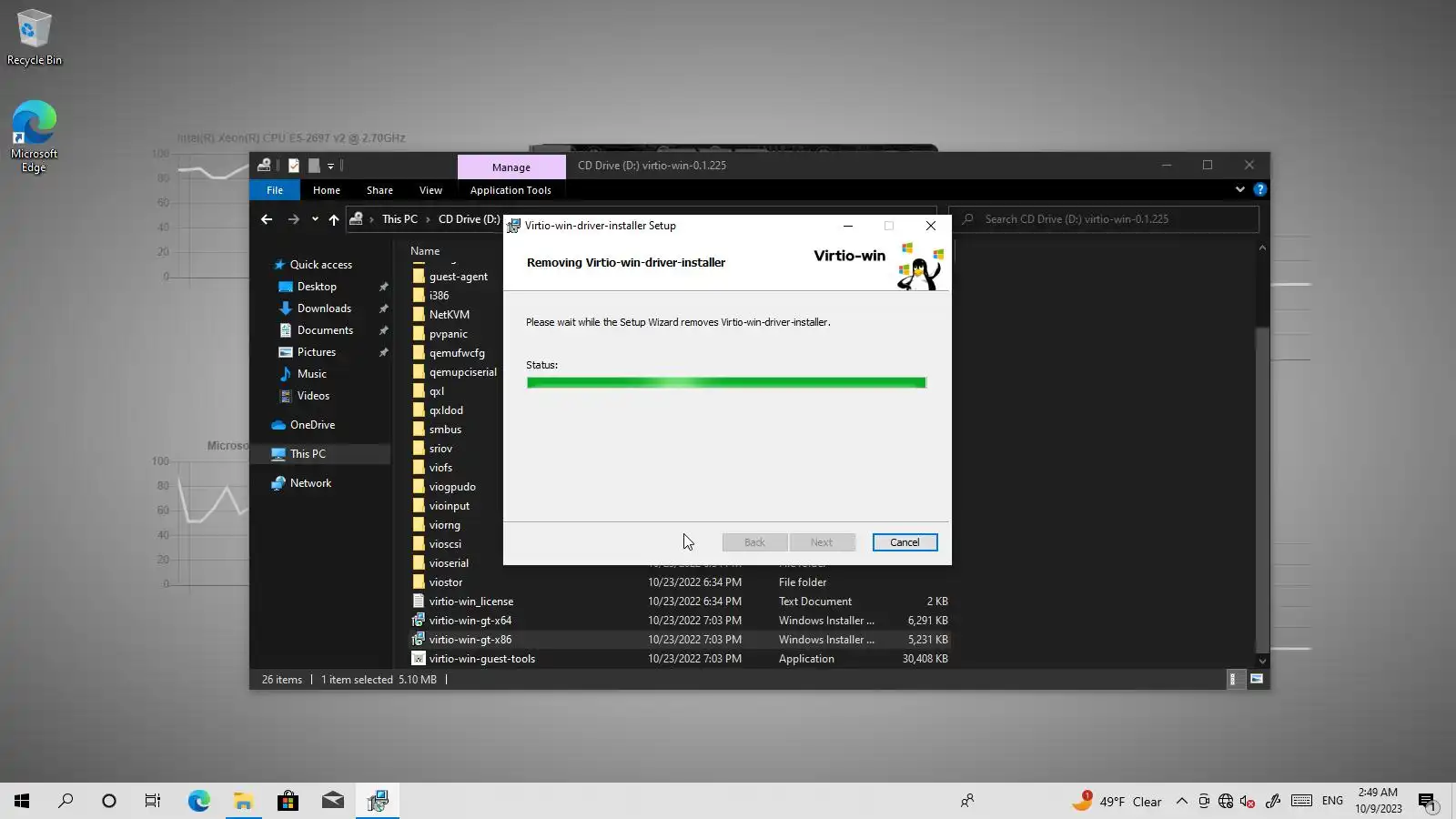1456x819 pixels.
Task: Open Music in the navigation pane
Action: coord(311,374)
